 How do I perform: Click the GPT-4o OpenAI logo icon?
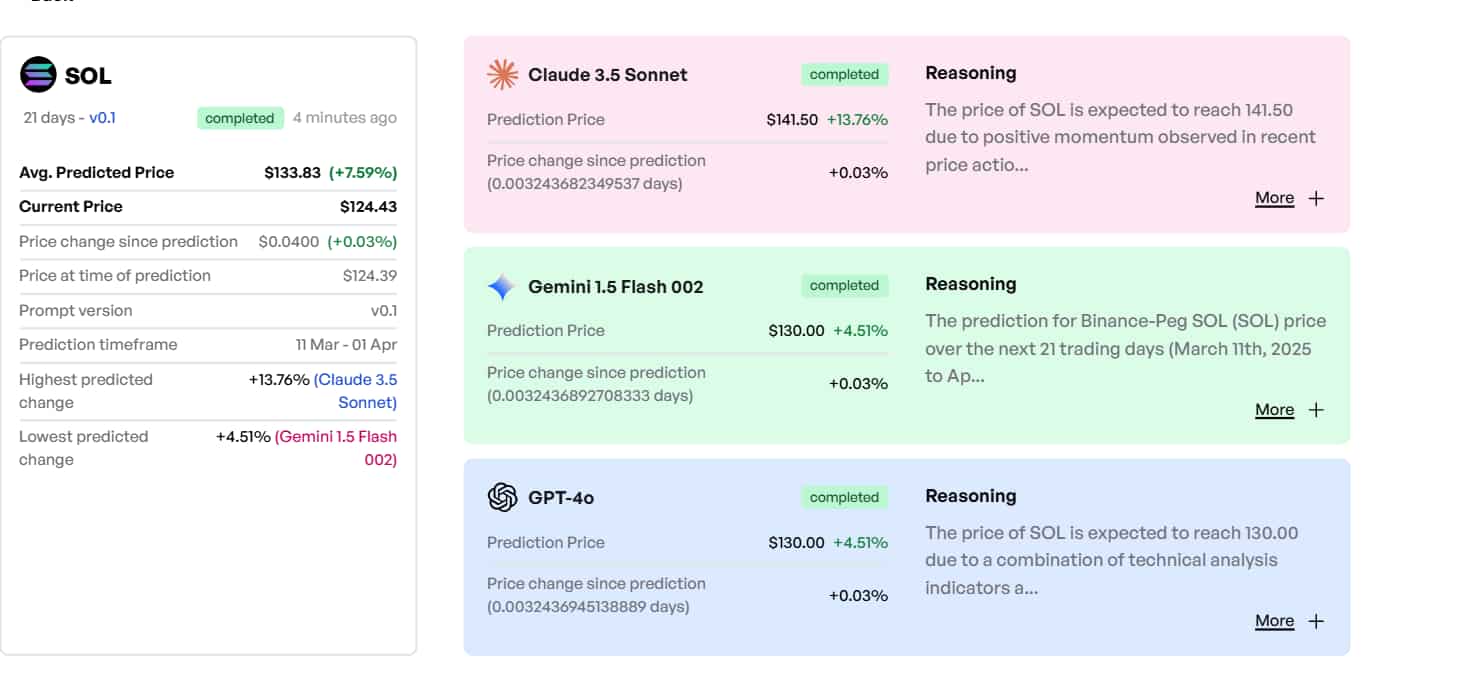pyautogui.click(x=502, y=497)
